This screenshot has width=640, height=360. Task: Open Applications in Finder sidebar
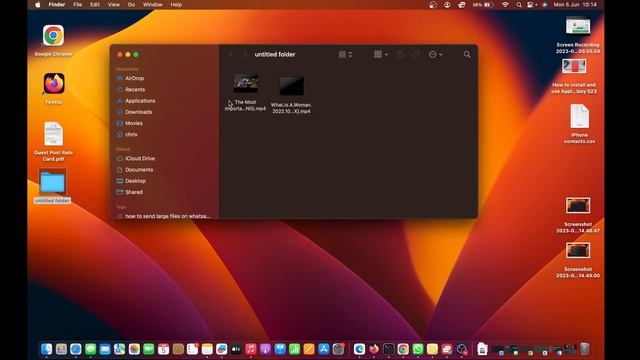[x=140, y=100]
